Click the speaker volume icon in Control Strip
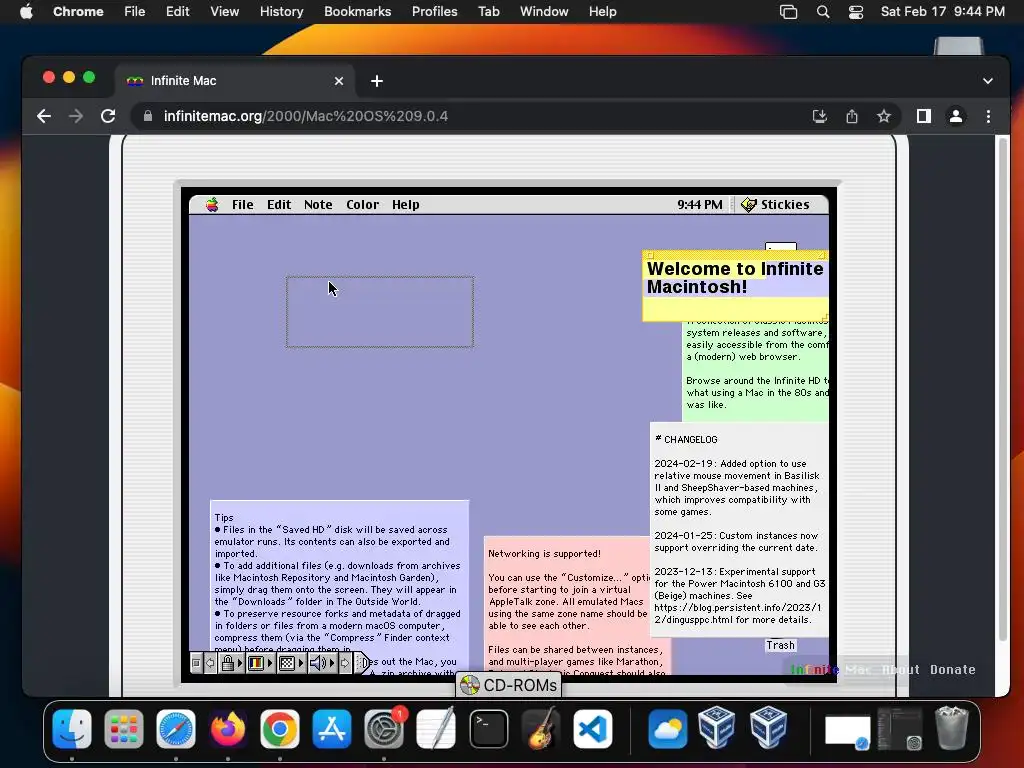1024x768 pixels. click(x=319, y=664)
